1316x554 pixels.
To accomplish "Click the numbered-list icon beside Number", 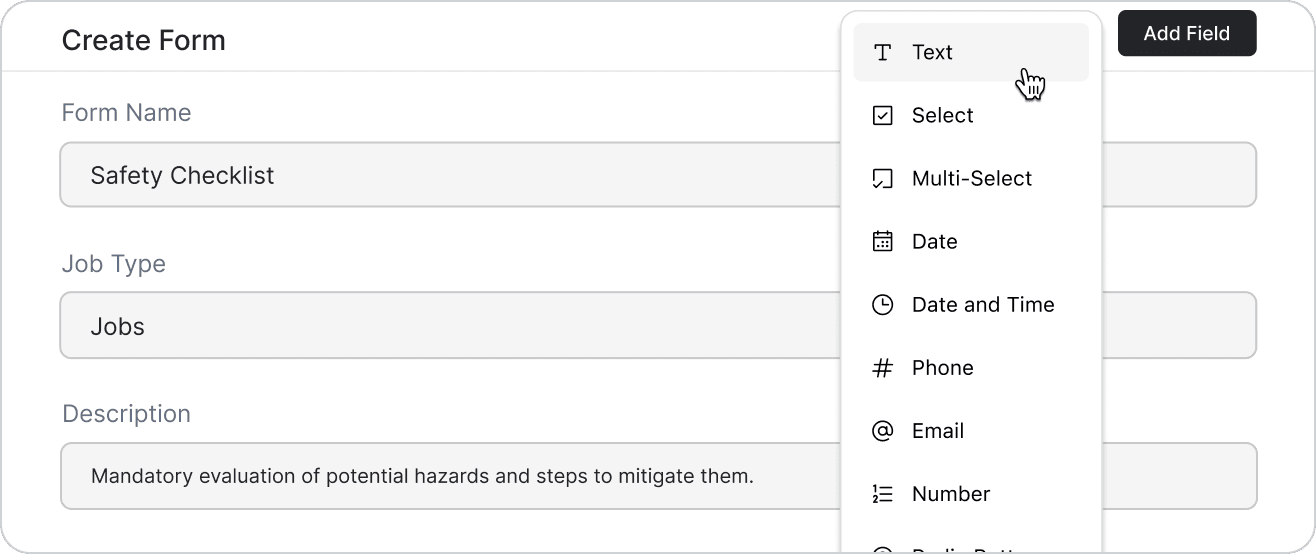I will [x=882, y=494].
